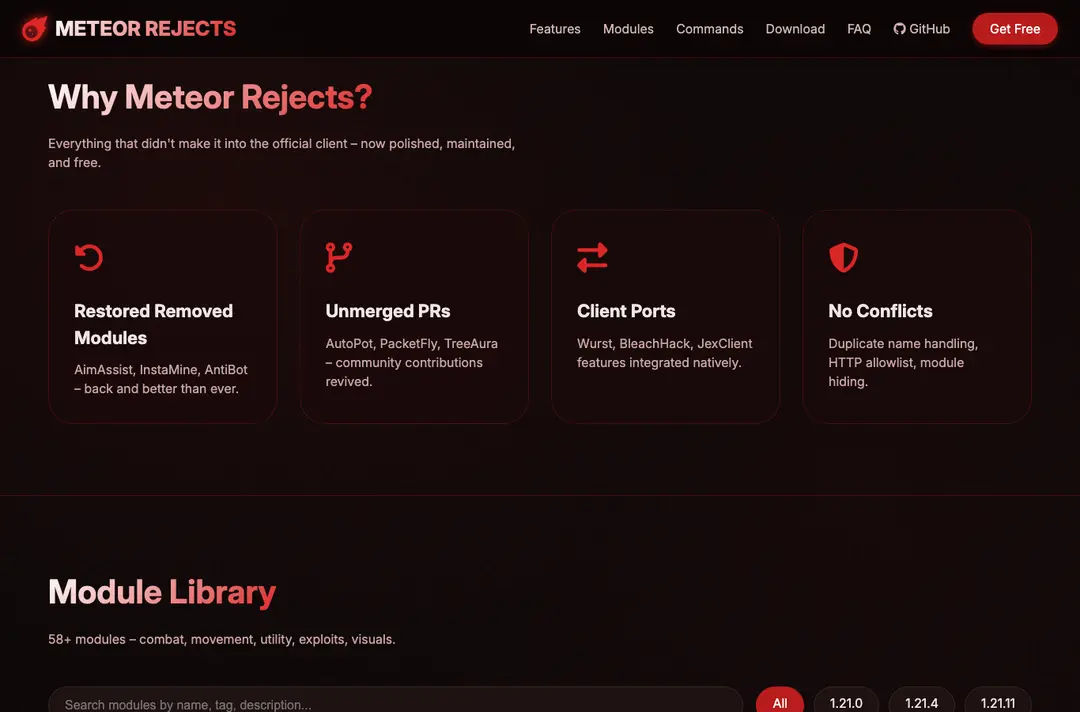This screenshot has height=712, width=1080.
Task: Open the Features nav link
Action: click(554, 29)
